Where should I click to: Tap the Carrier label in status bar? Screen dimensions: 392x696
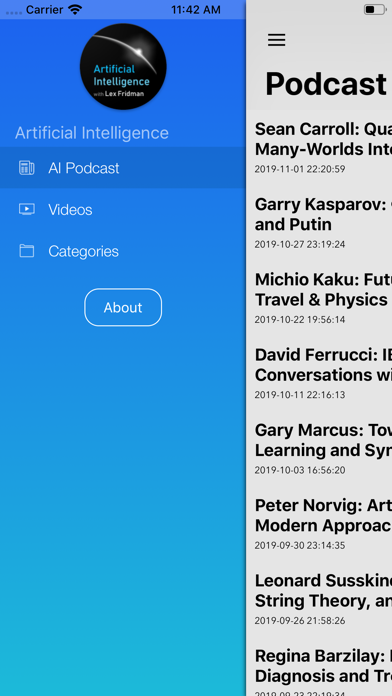tap(44, 10)
